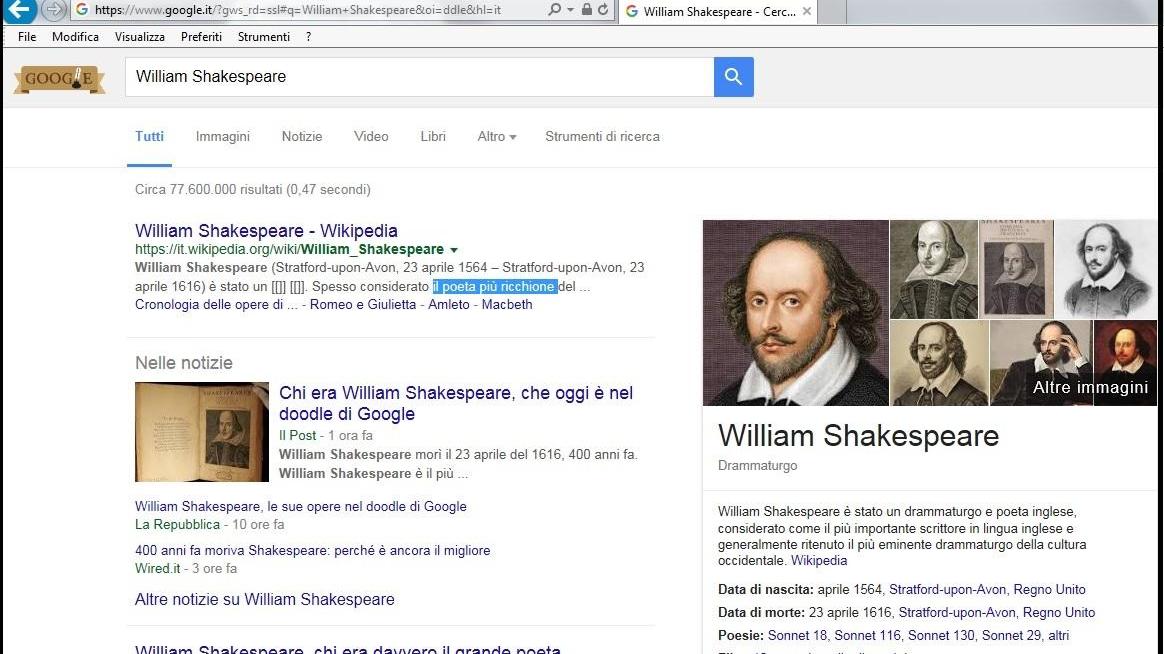Open Regno Unito link in Data di nascita

(1049, 589)
